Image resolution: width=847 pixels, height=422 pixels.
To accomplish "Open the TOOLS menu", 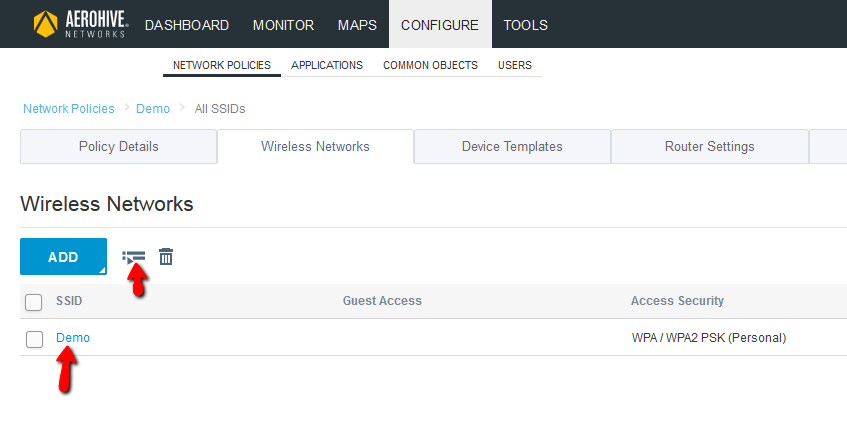I will coord(526,25).
